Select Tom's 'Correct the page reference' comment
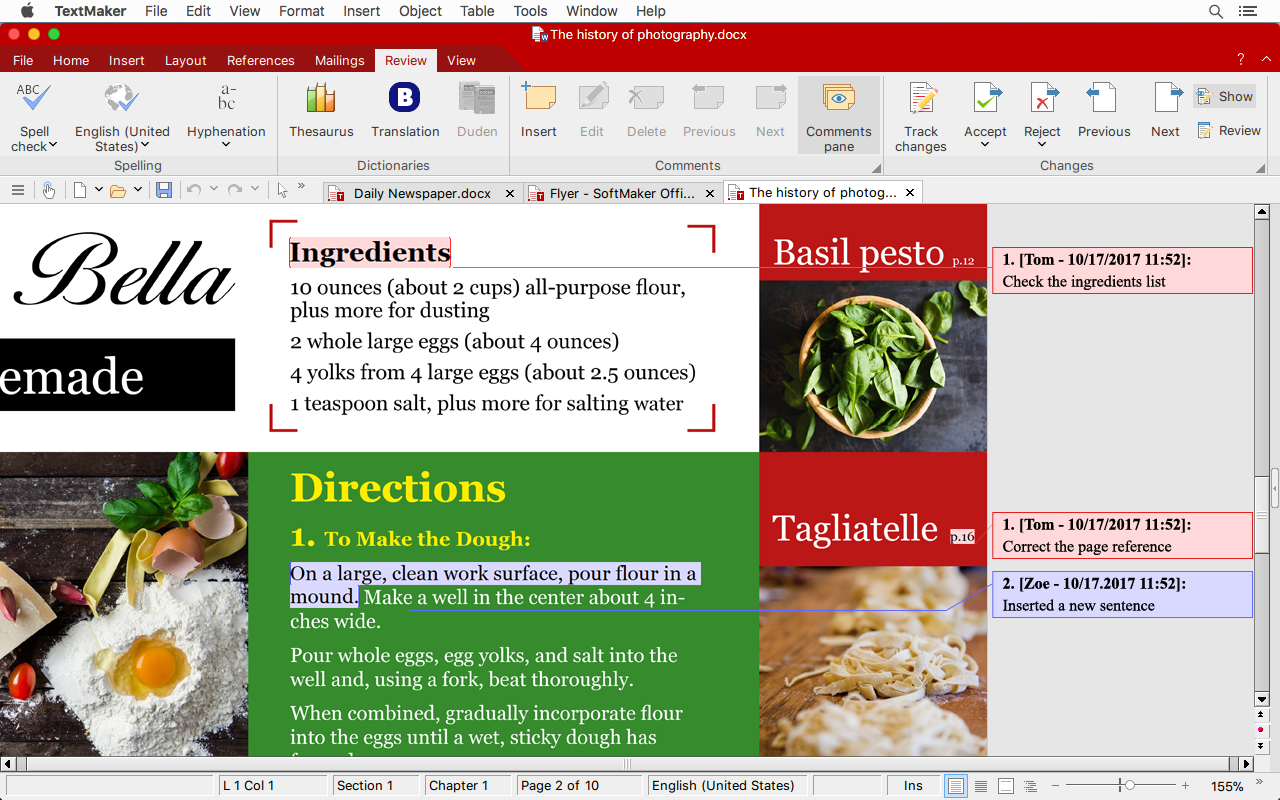 (x=1122, y=535)
